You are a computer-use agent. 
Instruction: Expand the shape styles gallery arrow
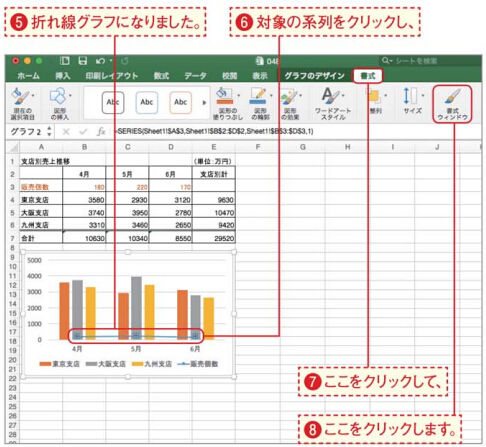pos(204,103)
